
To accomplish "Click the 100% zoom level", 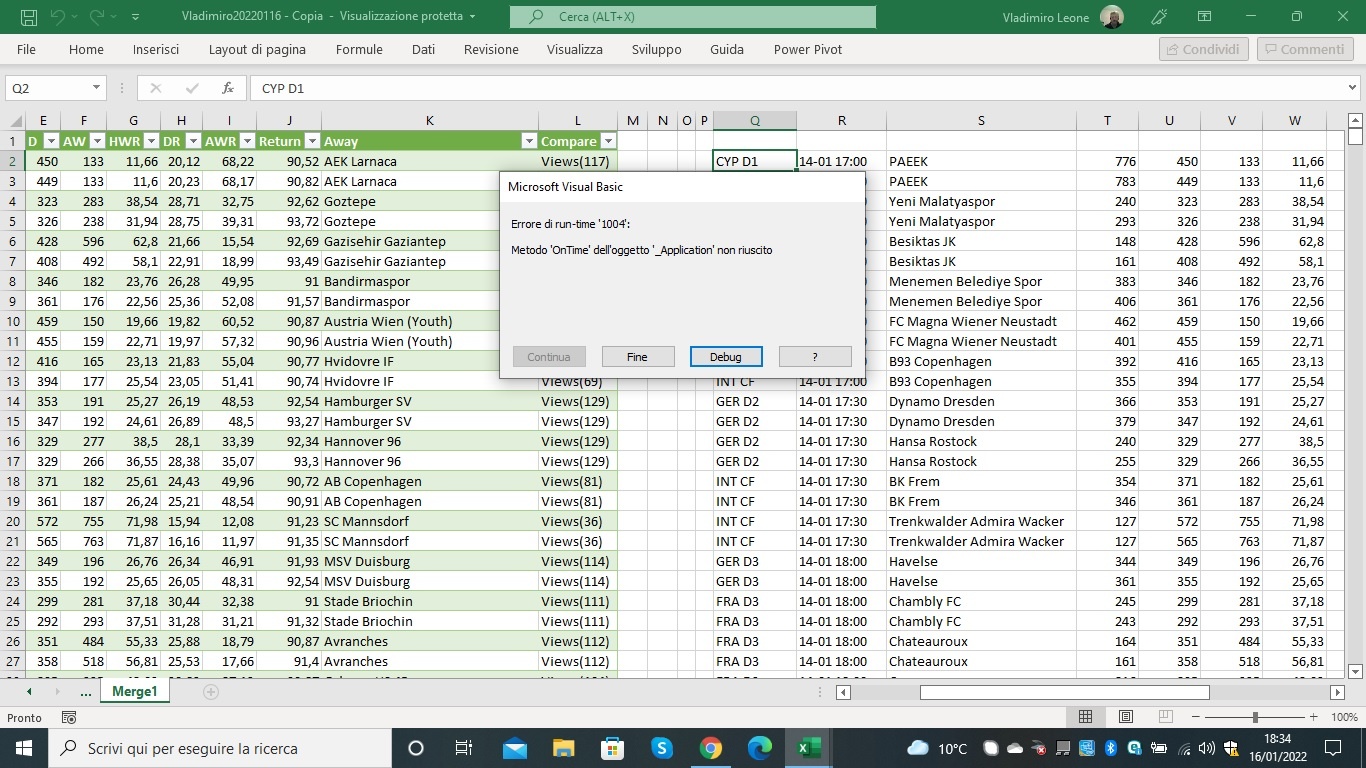I will 1344,717.
